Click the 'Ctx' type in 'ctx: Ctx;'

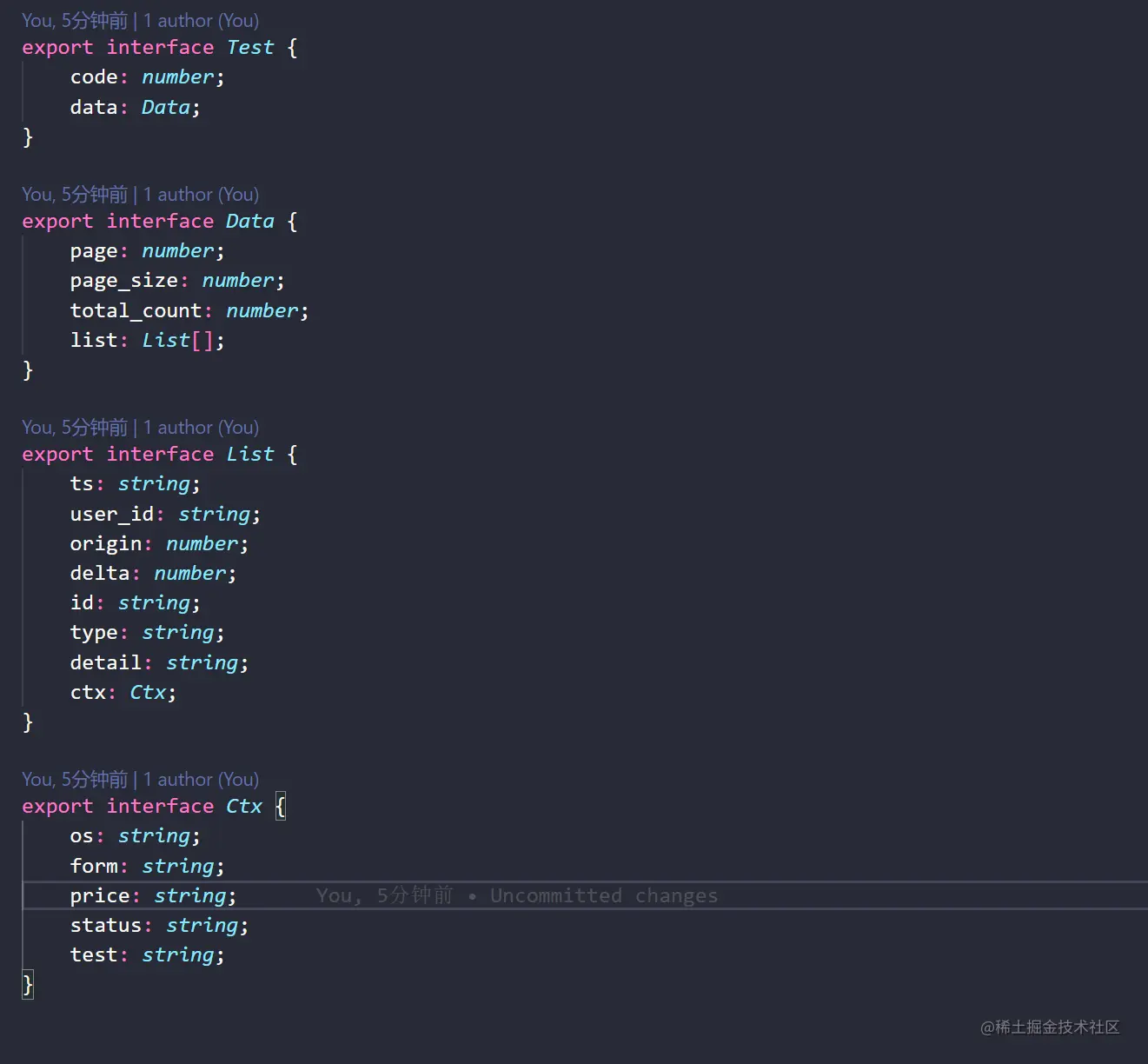pos(148,693)
